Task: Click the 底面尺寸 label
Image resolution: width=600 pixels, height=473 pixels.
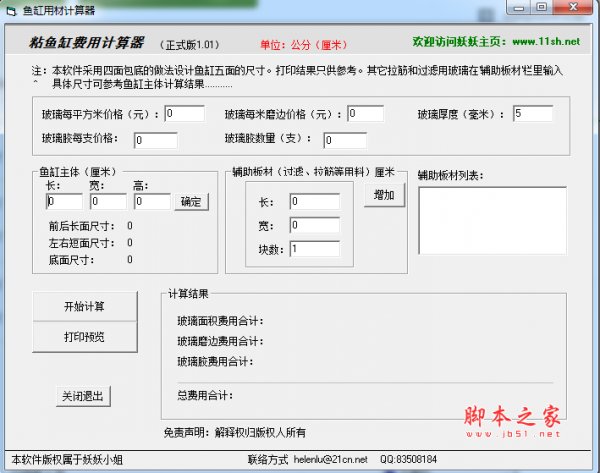Action: [71, 260]
